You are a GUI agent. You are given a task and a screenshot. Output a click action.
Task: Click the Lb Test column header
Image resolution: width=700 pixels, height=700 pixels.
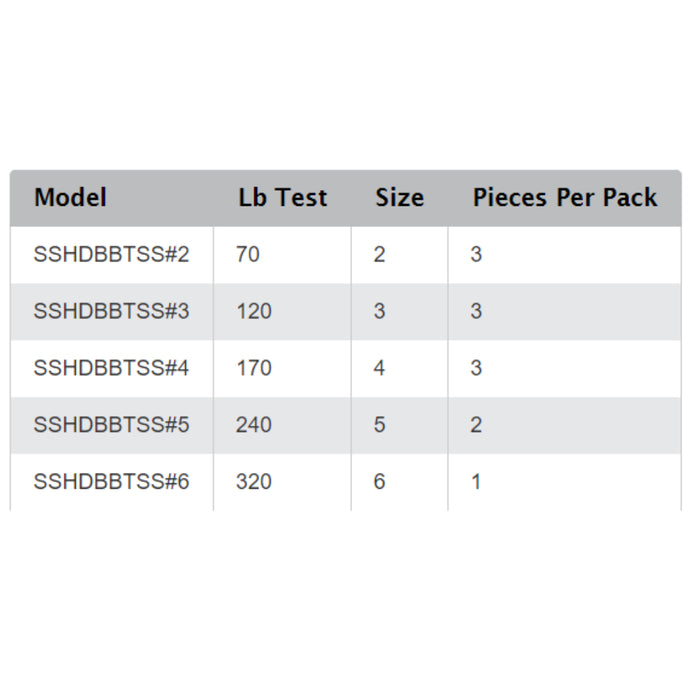click(x=283, y=197)
